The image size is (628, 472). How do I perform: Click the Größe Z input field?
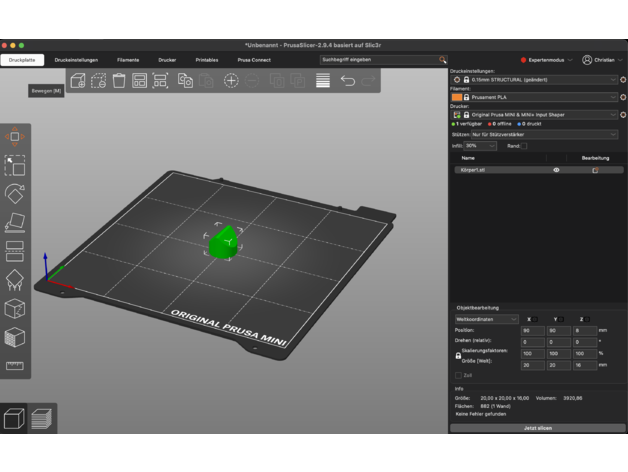585,365
